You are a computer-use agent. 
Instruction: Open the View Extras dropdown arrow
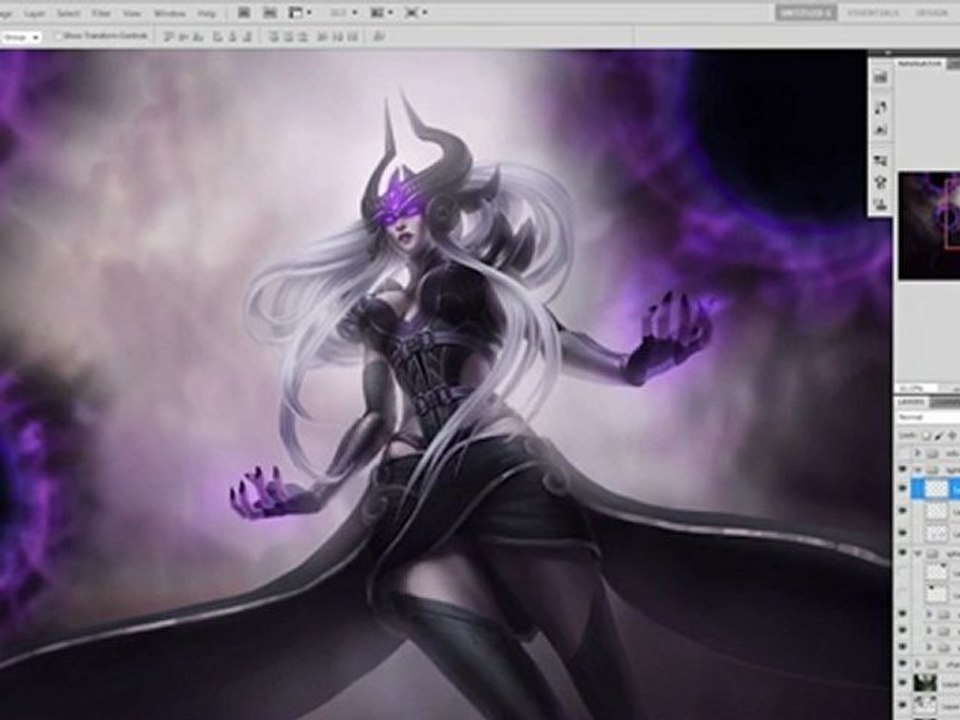(309, 12)
